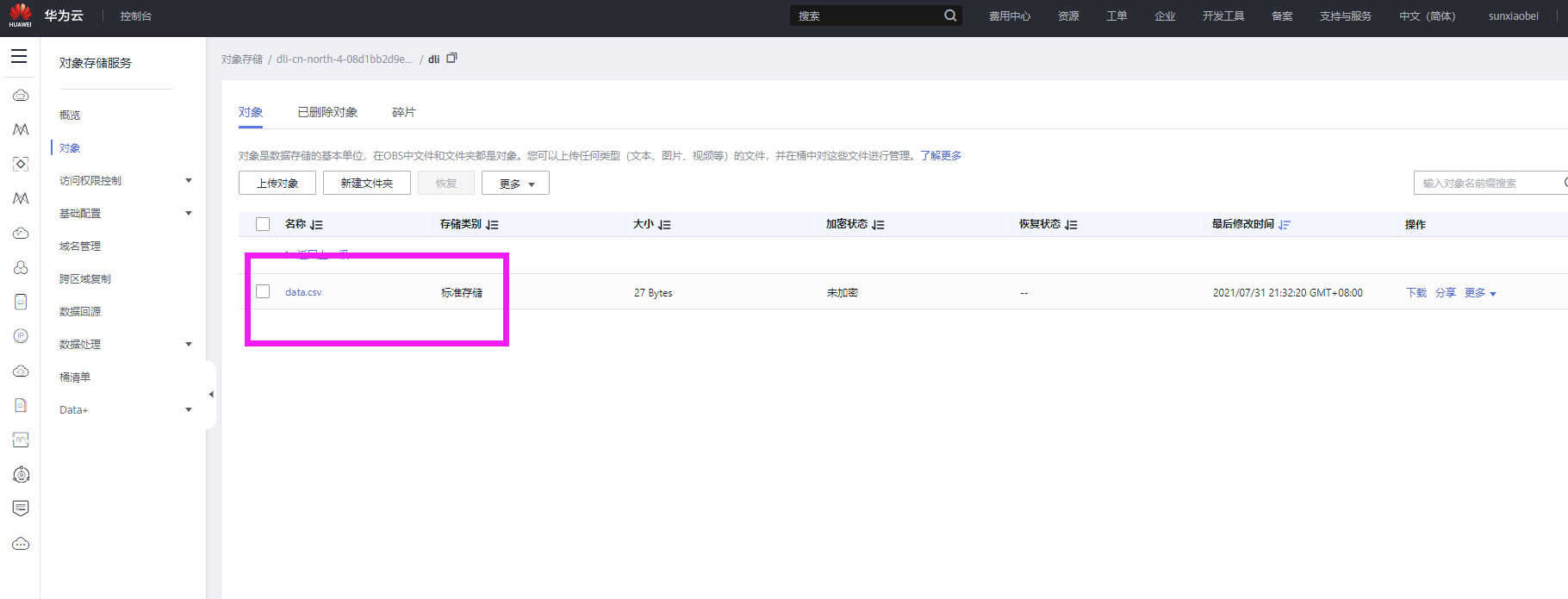Open 备案 in top navigation
1568x599 pixels.
1282,16
